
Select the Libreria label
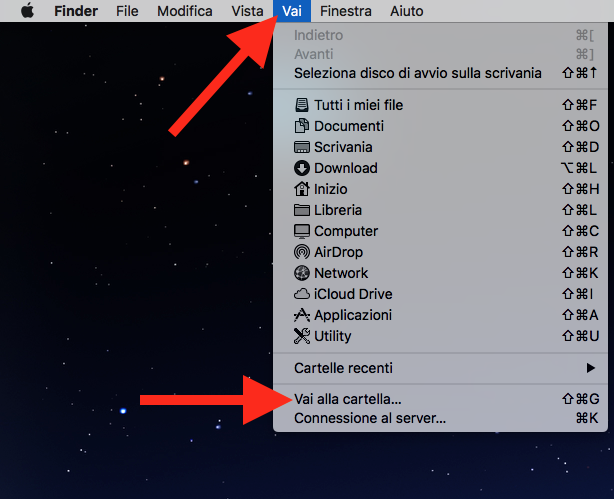click(338, 210)
